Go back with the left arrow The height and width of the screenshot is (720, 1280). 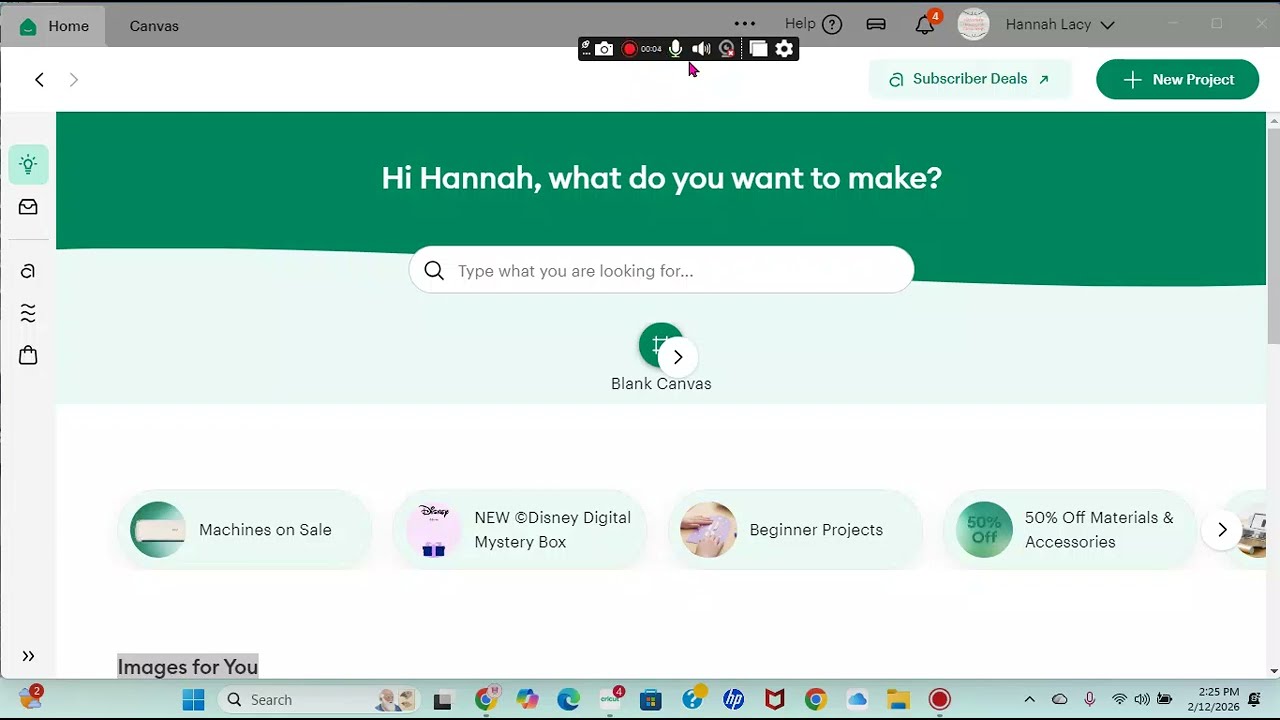(x=39, y=79)
